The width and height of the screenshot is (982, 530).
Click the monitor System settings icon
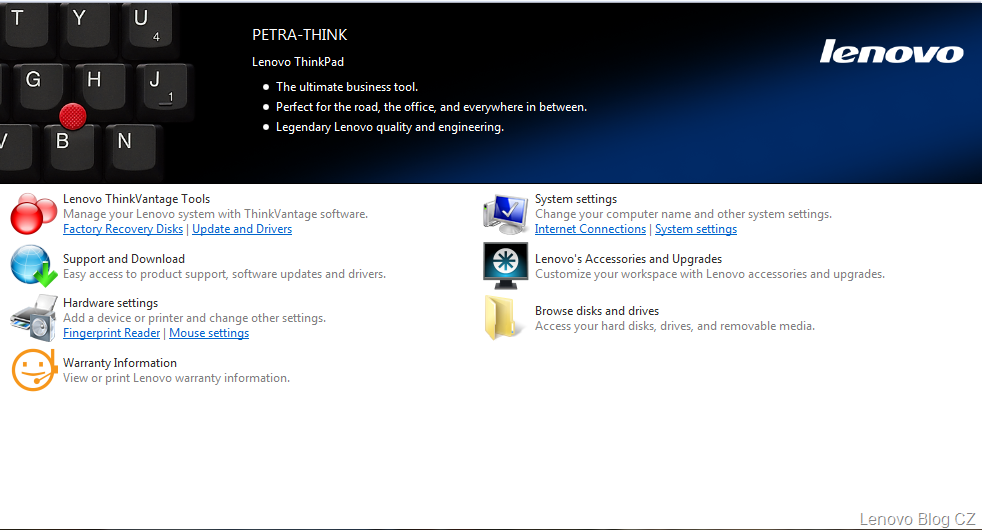[505, 213]
